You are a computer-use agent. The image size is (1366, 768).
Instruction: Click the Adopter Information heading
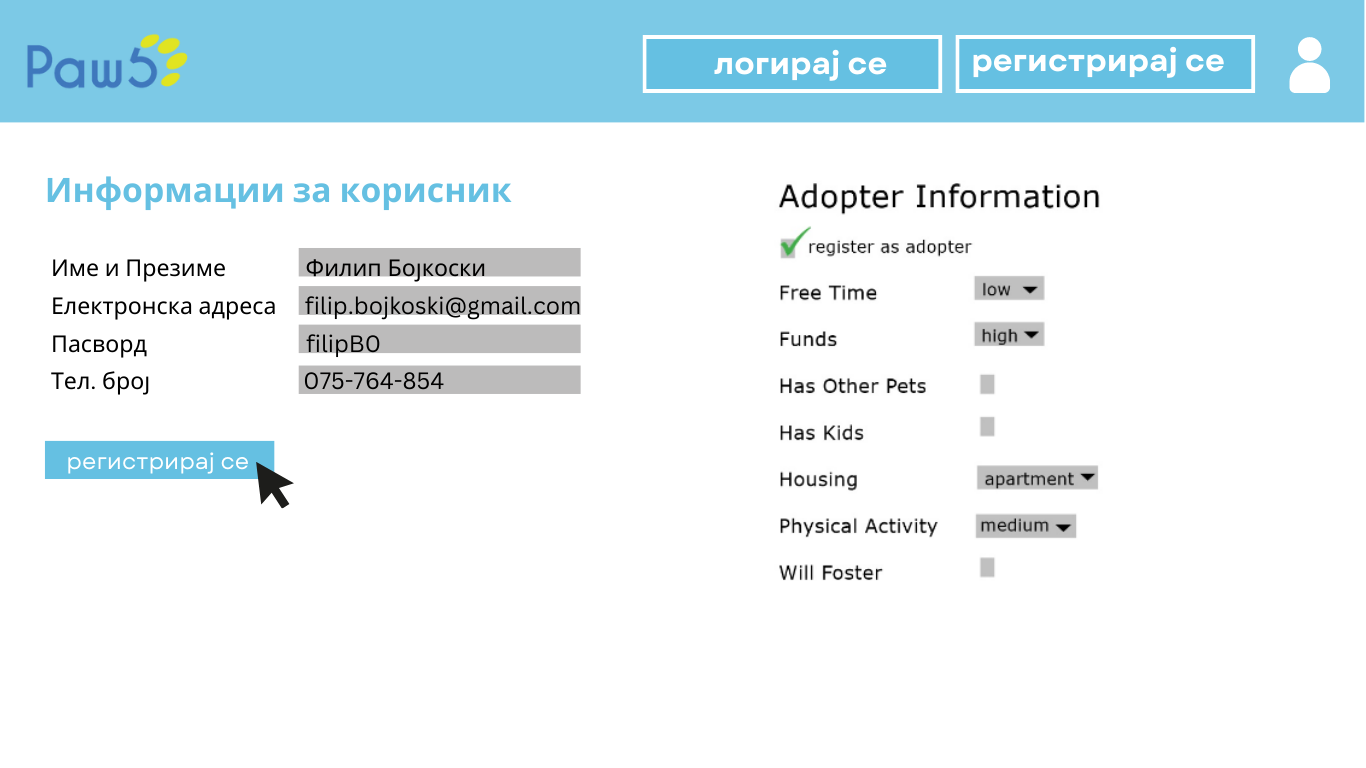[939, 197]
